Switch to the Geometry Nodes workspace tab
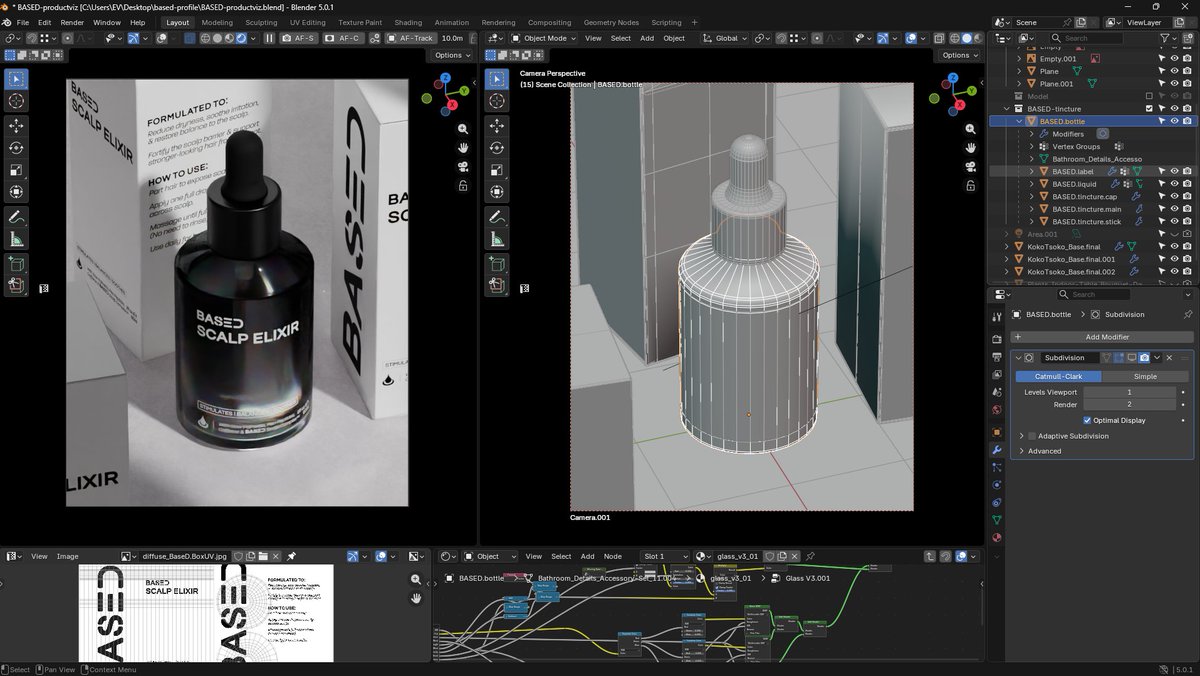This screenshot has width=1200, height=676. pos(611,22)
